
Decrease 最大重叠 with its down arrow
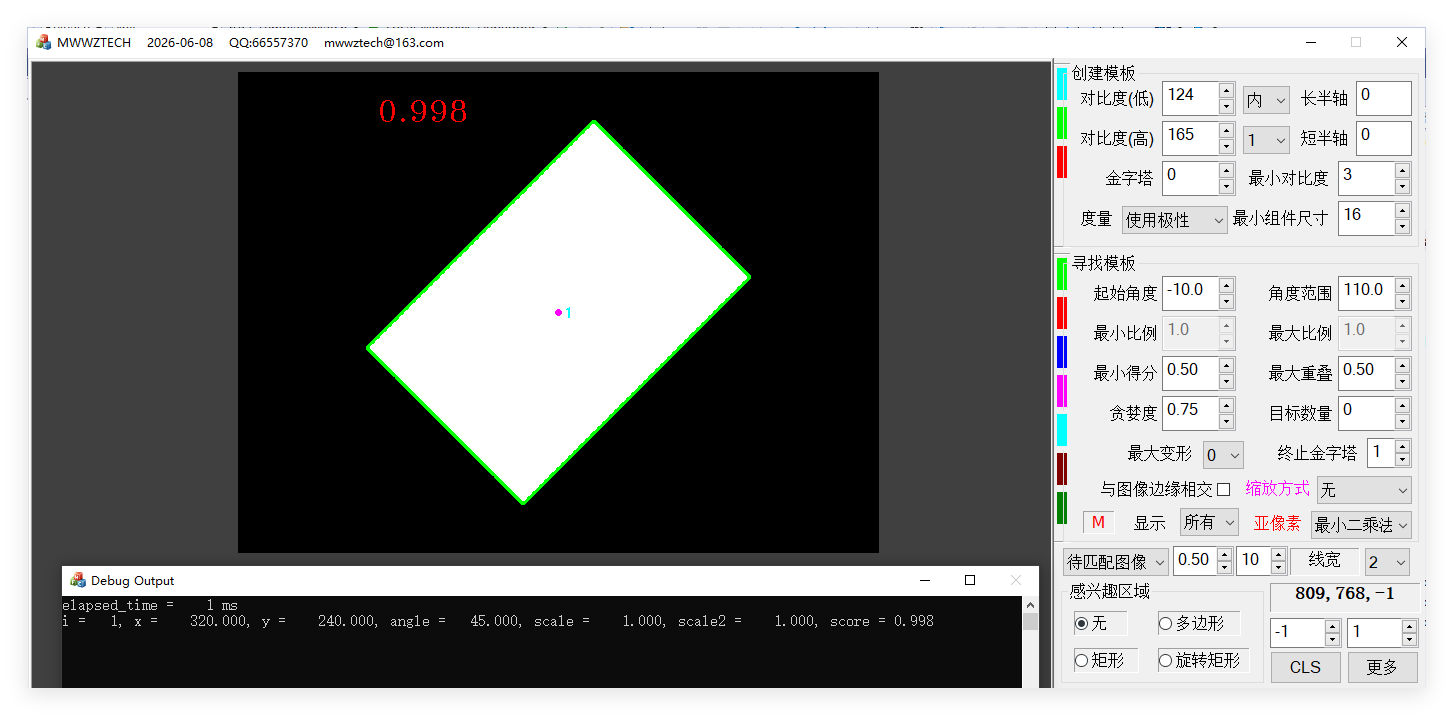point(1402,381)
